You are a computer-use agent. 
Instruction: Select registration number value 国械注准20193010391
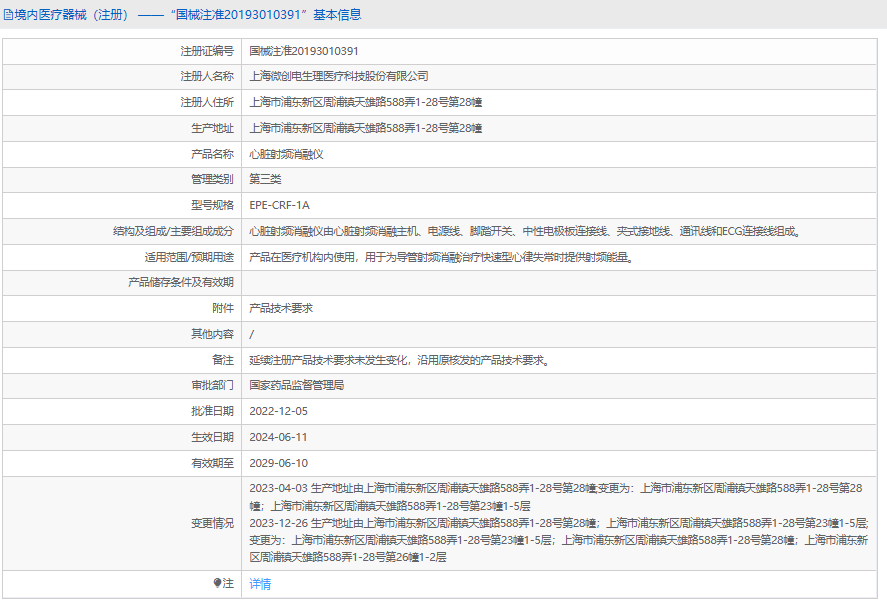[304, 51]
